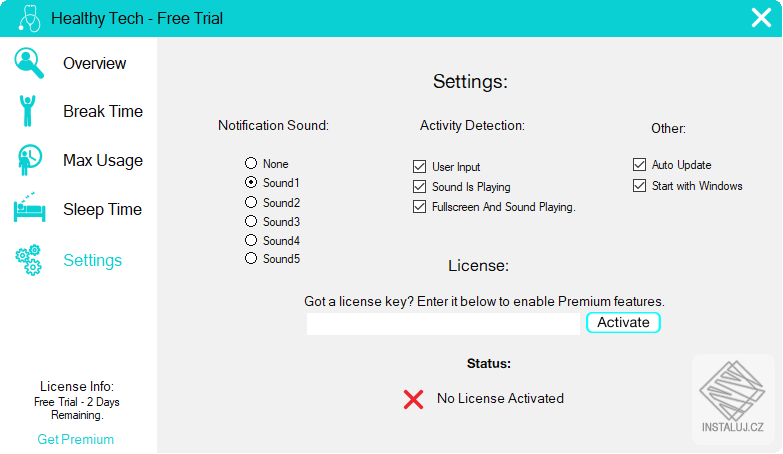Click the Overview magnifier icon
The width and height of the screenshot is (783, 454).
coord(29,62)
